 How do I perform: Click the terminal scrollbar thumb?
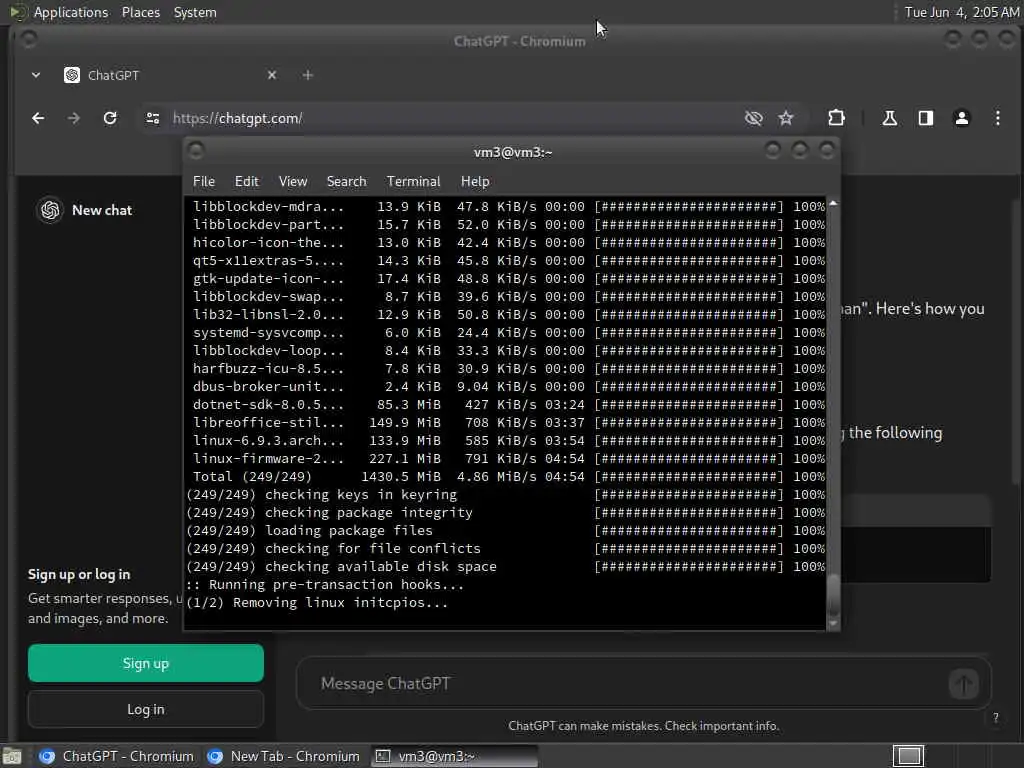(x=833, y=594)
